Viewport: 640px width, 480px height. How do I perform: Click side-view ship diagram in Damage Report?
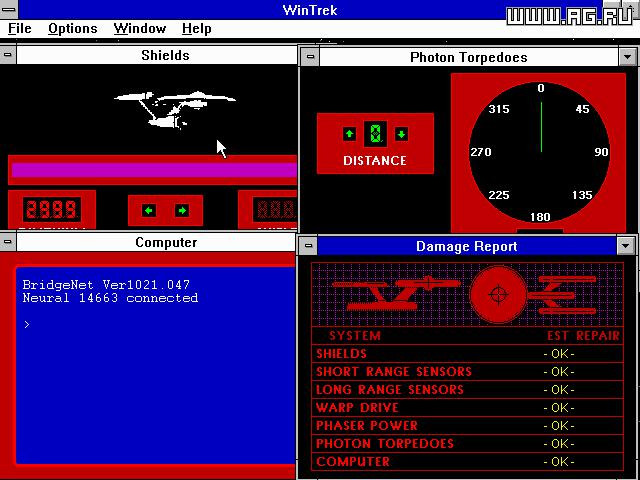click(397, 295)
